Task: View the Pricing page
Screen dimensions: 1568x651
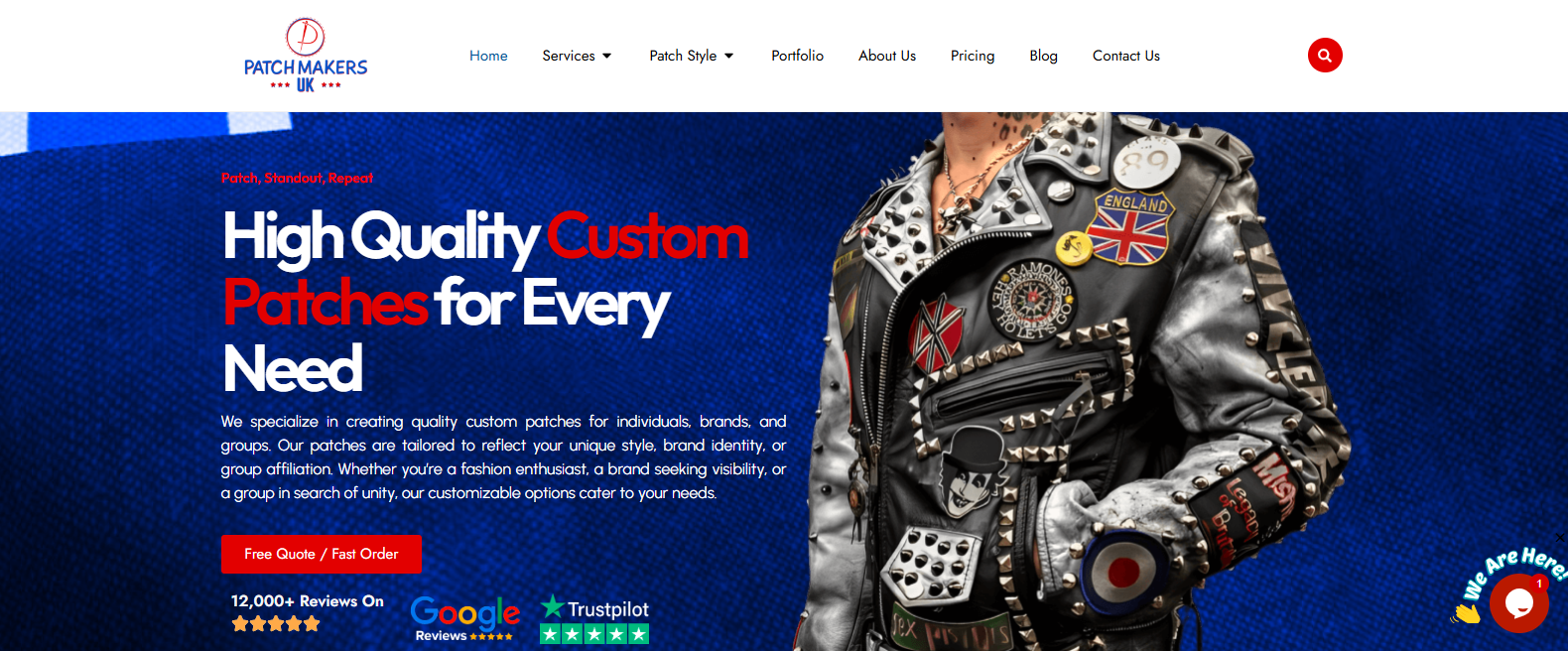Action: tap(973, 56)
